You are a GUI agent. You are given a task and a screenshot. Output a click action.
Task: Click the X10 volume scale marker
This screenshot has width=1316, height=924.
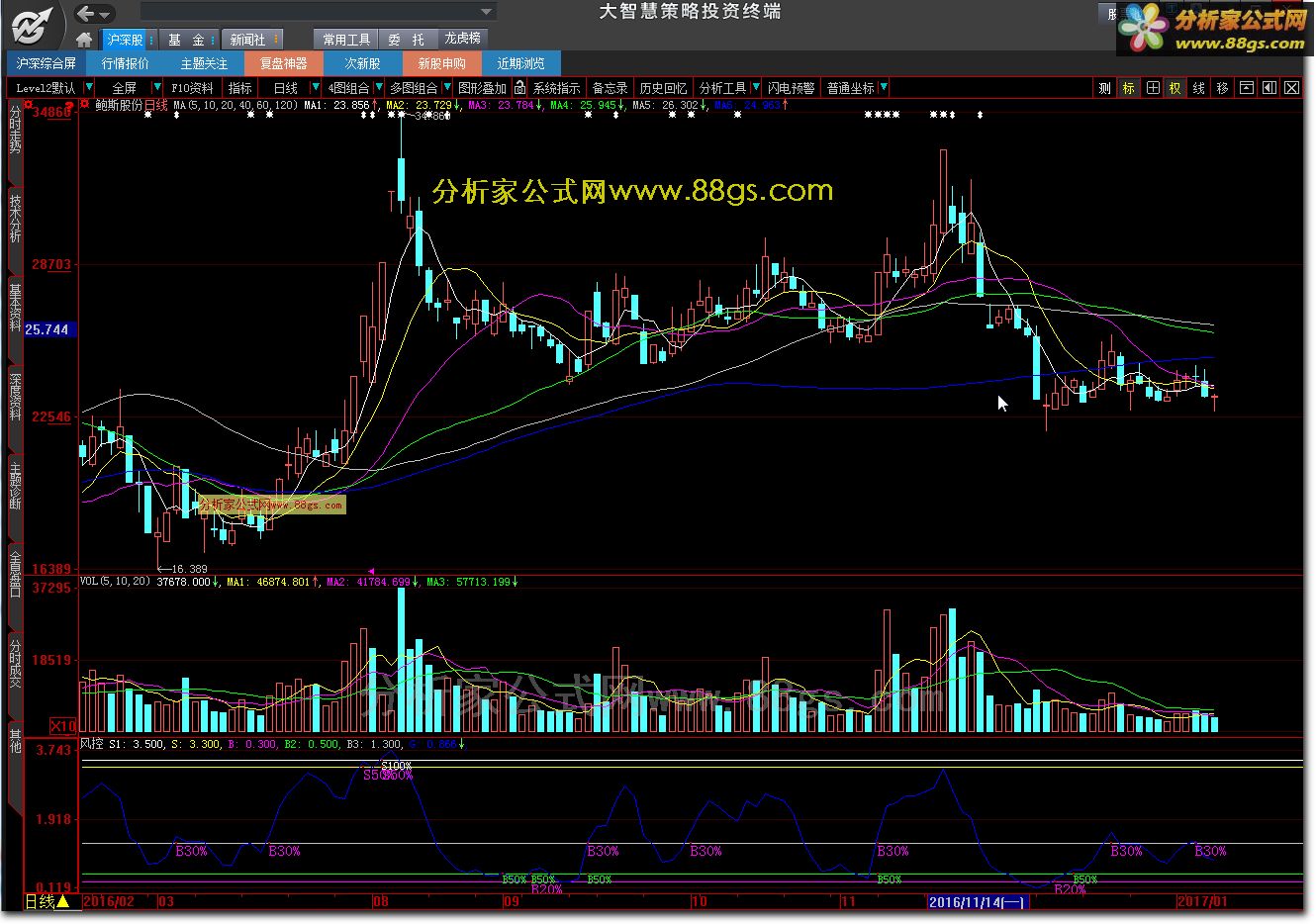63,726
